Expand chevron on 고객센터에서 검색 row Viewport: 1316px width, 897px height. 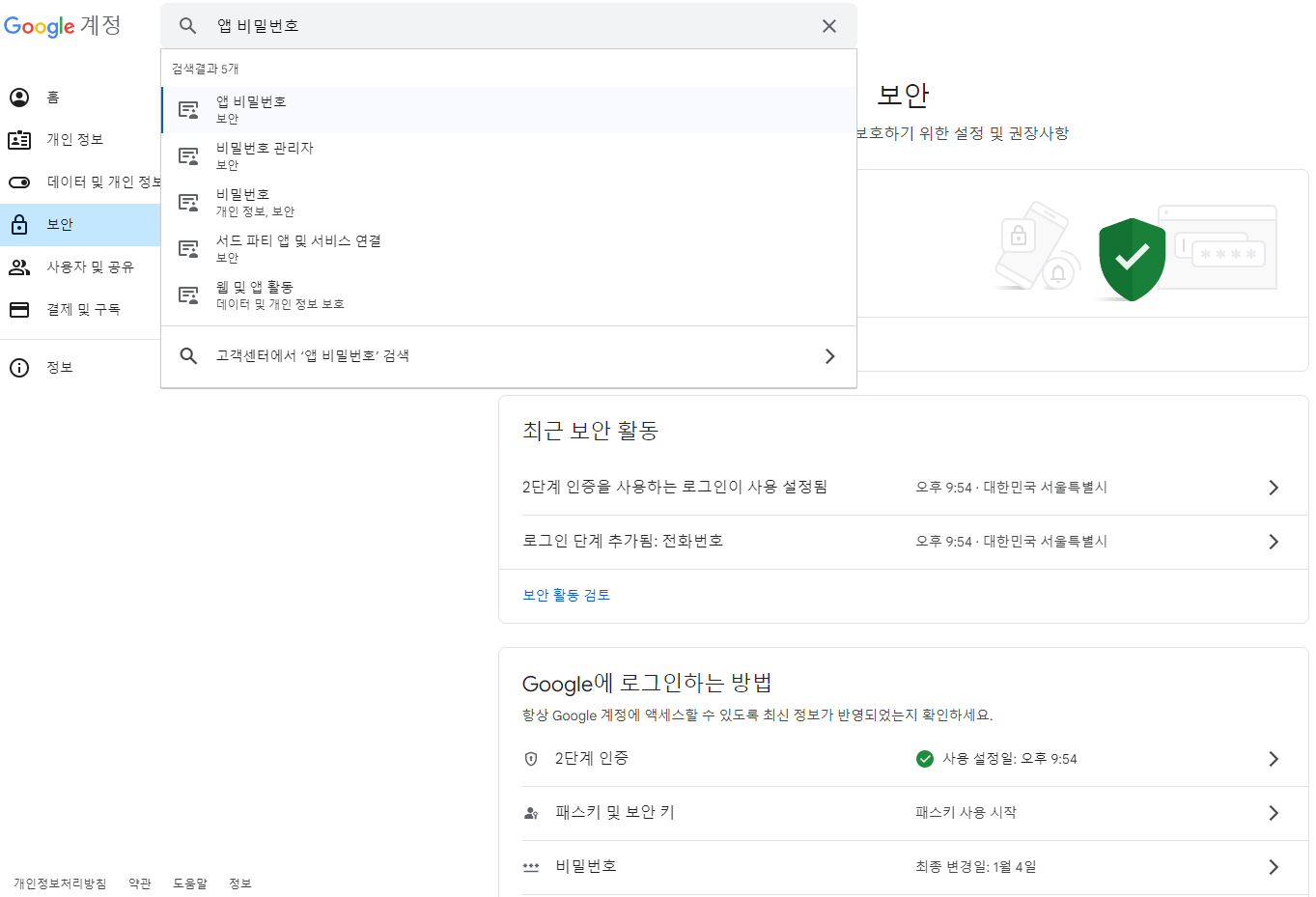[829, 356]
